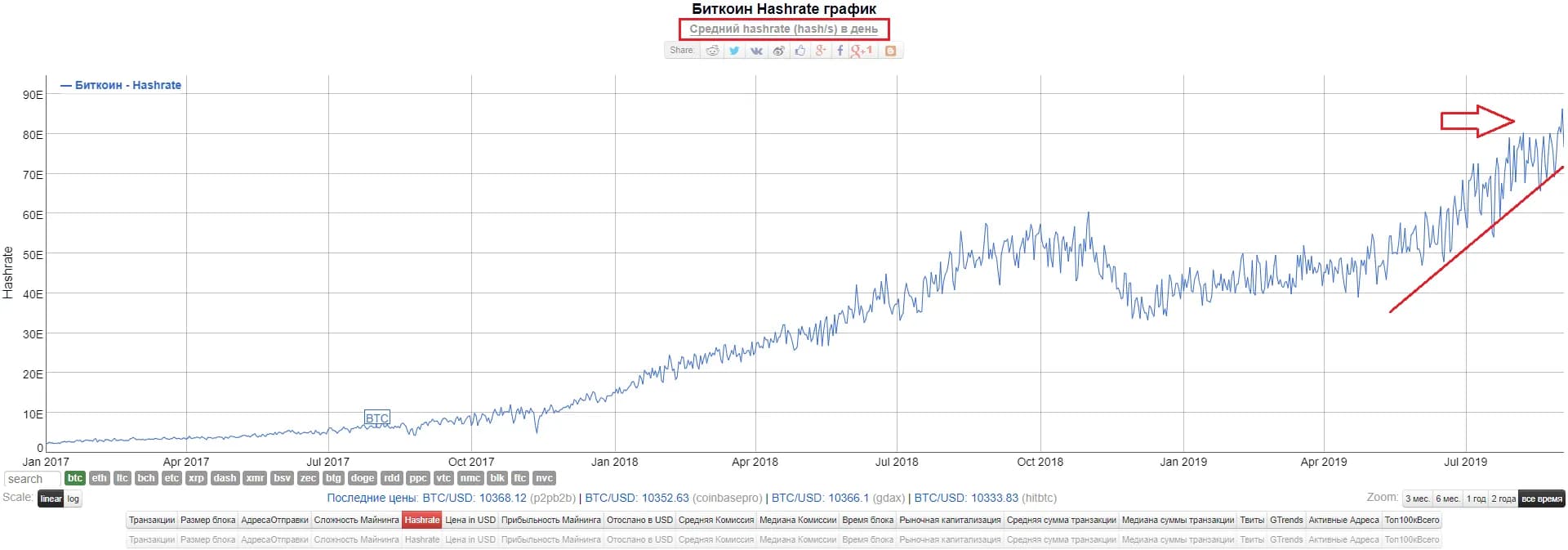Open the dark GTrends tab
This screenshot has width=1568, height=550.
tap(1286, 520)
